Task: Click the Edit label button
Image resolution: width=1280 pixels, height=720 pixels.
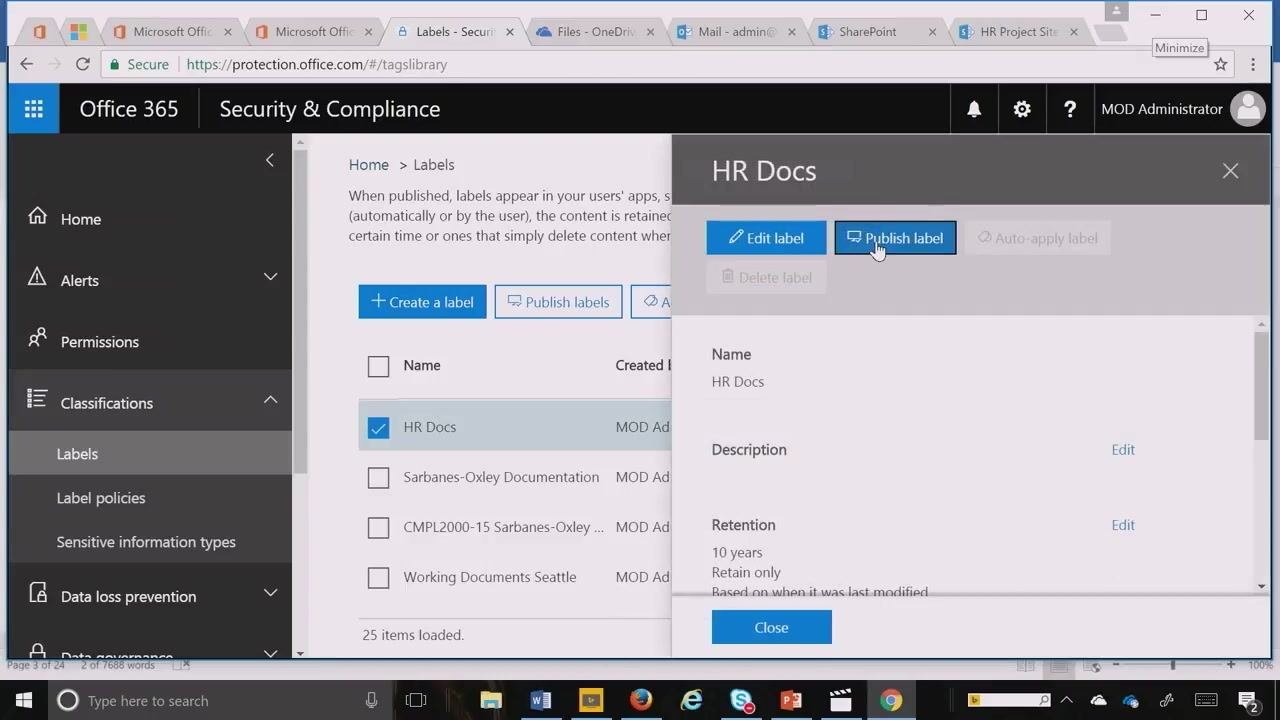Action: (x=766, y=238)
